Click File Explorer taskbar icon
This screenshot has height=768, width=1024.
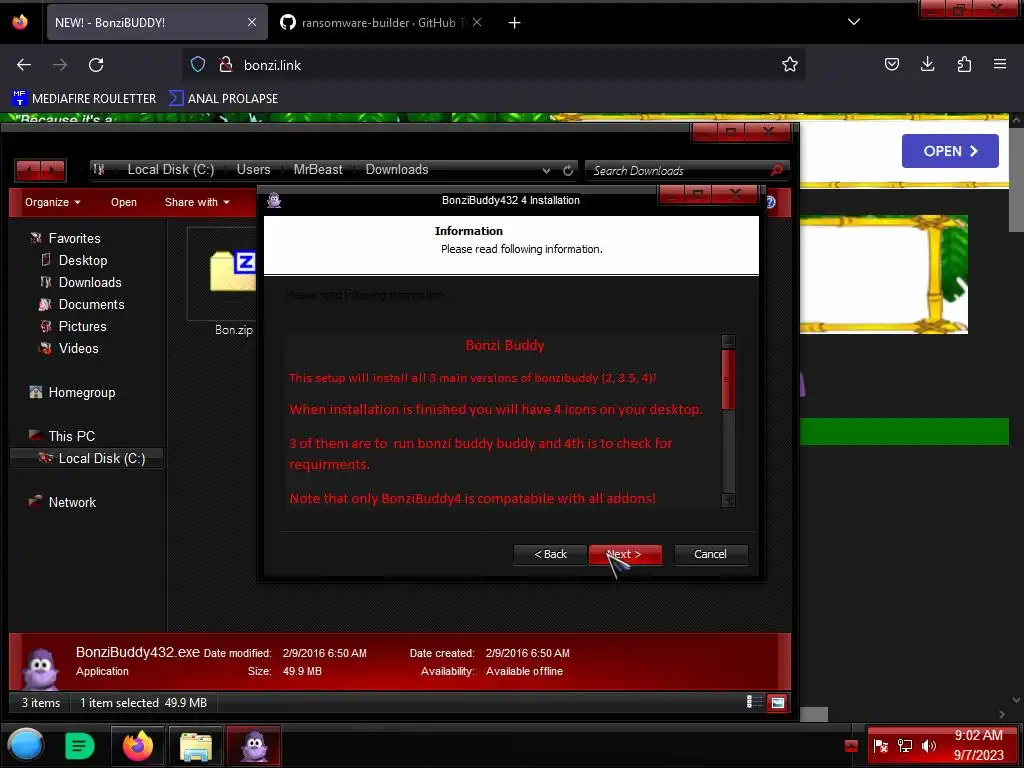(x=195, y=746)
